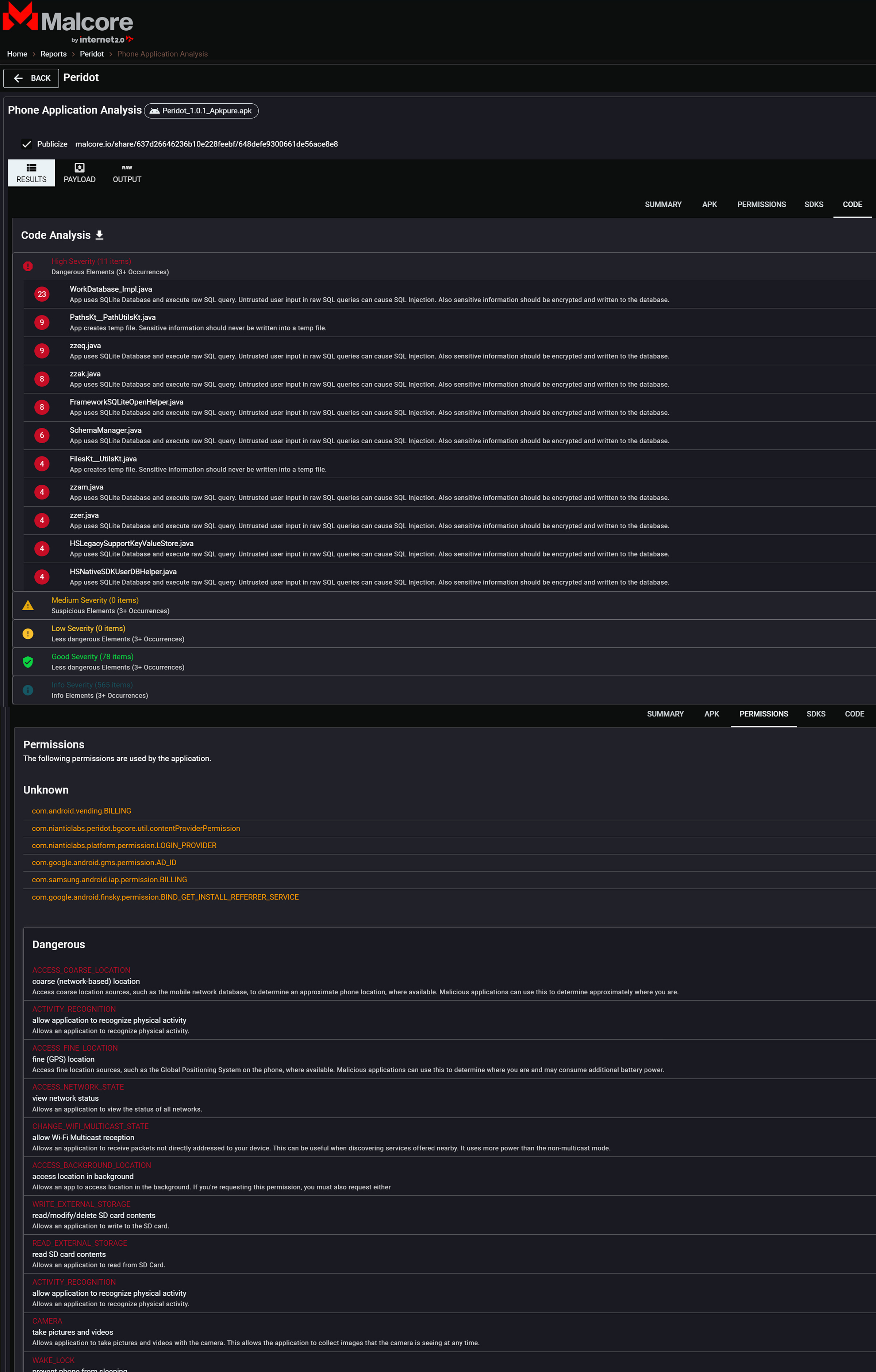This screenshot has width=876, height=1372.
Task: Click WRITE_EXTERNAL_STORAGE permission
Action: [x=81, y=1204]
